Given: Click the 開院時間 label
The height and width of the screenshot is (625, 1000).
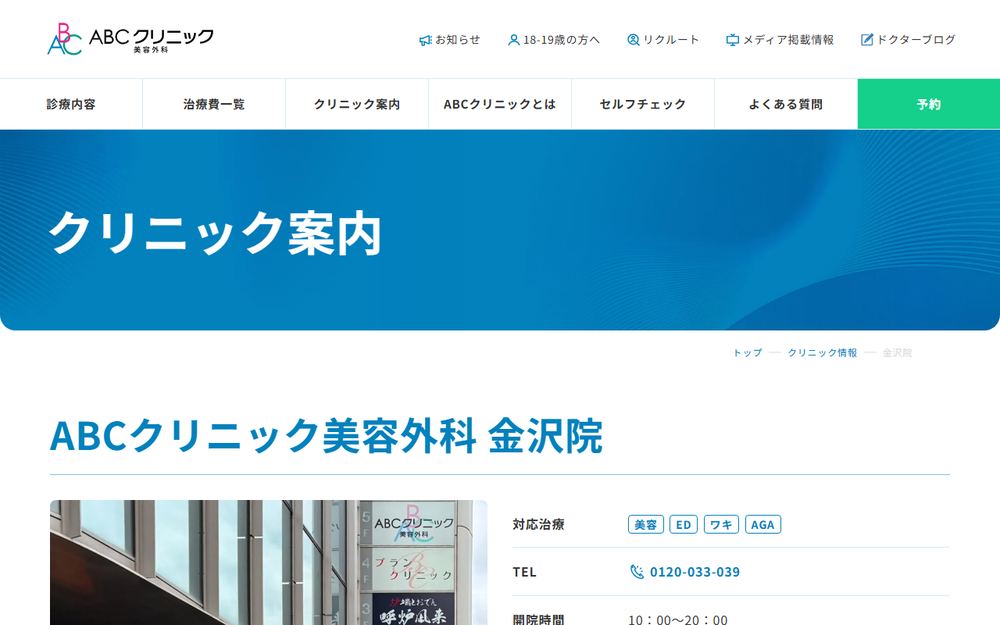Looking at the screenshot, I should tap(538, 619).
